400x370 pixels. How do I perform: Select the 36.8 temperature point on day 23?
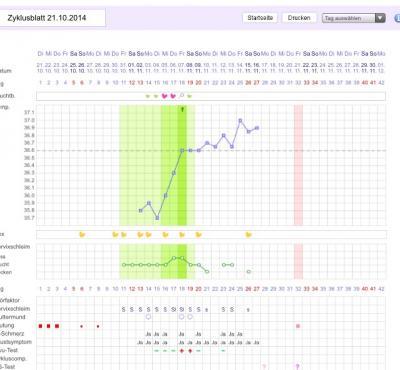tap(224, 135)
